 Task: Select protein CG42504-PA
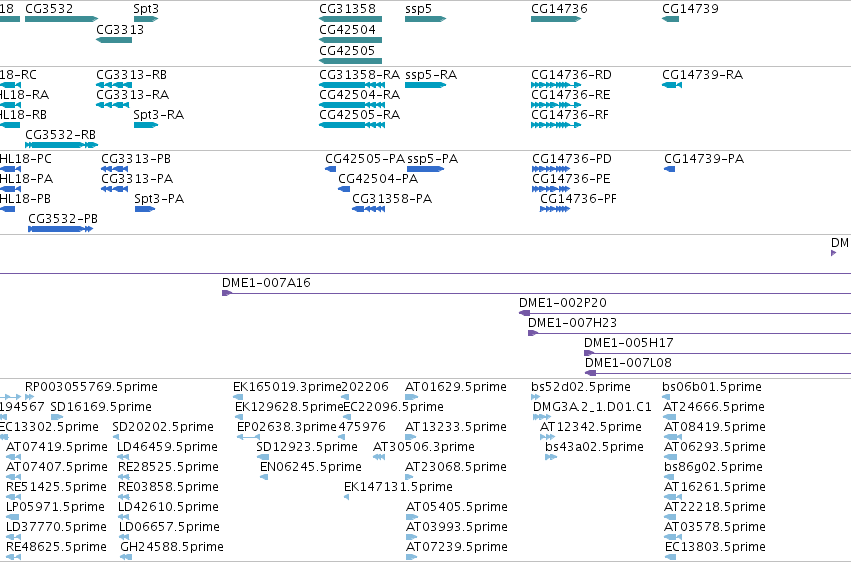[x=378, y=179]
